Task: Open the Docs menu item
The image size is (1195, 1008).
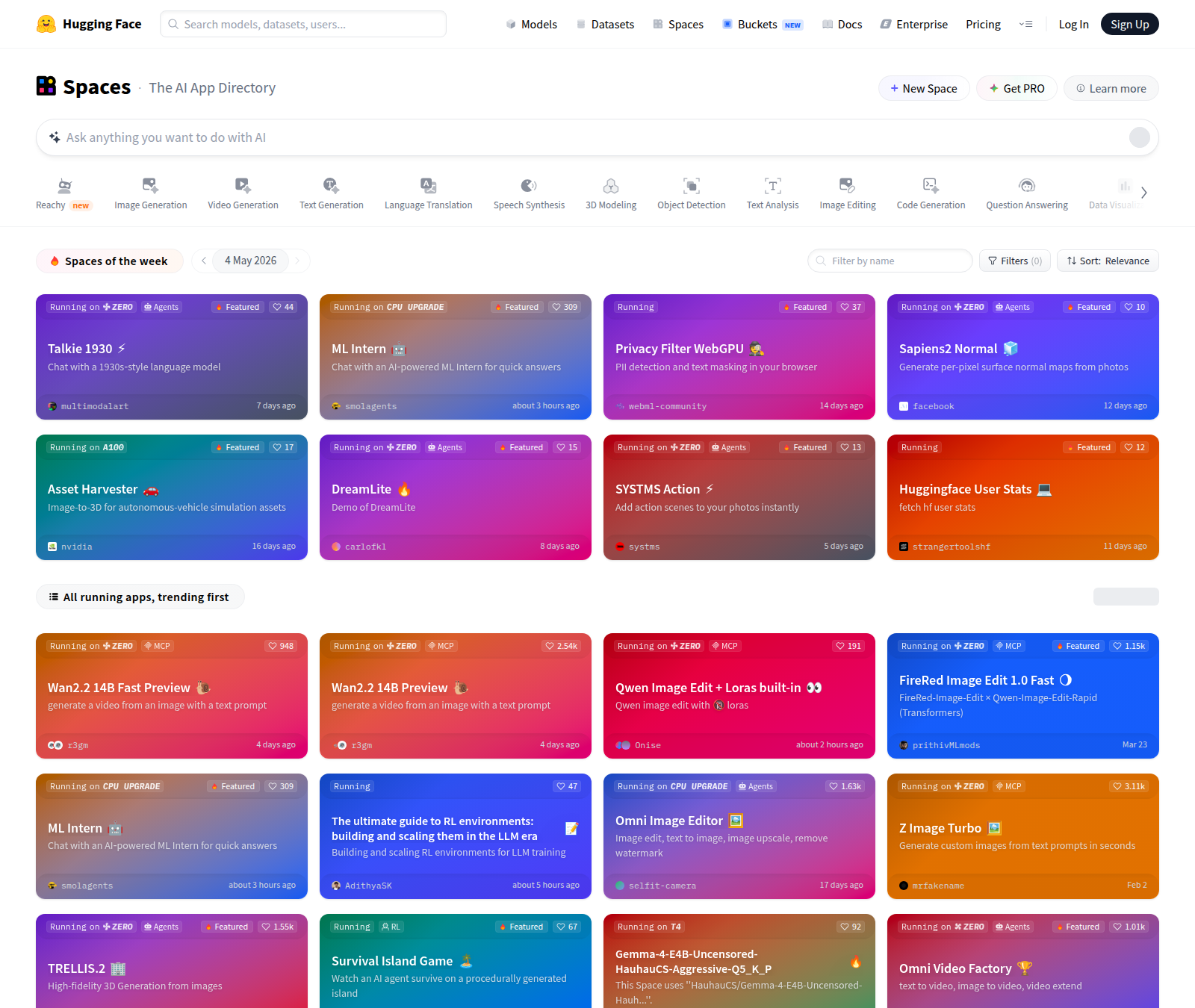Action: tap(842, 24)
